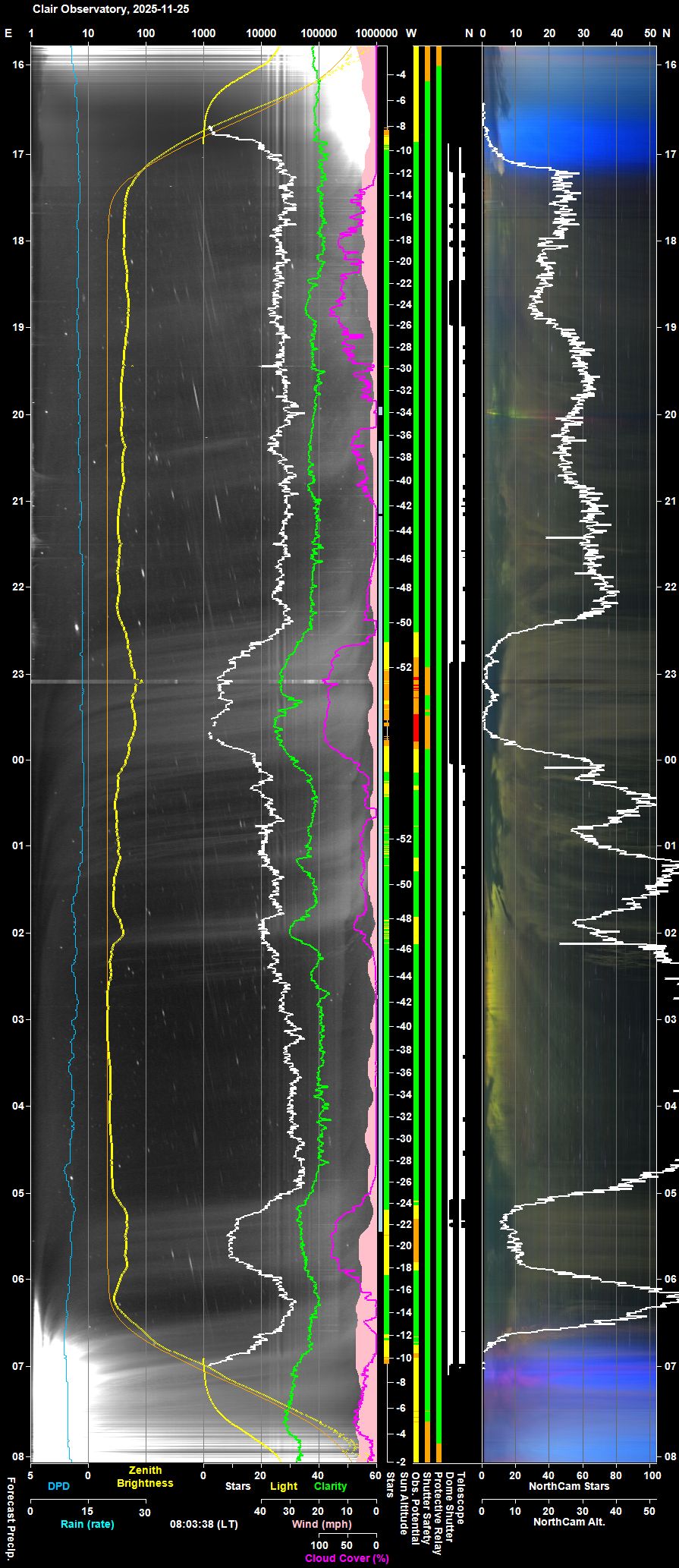Click the yellow Light legend label
Screen dimensions: 679x1568
(284, 1486)
